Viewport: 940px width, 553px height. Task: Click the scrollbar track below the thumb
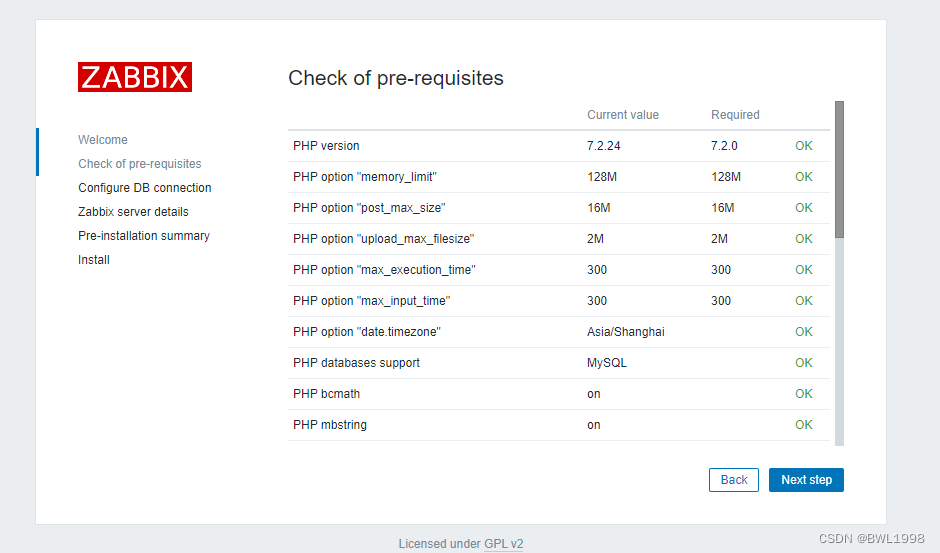tap(839, 342)
